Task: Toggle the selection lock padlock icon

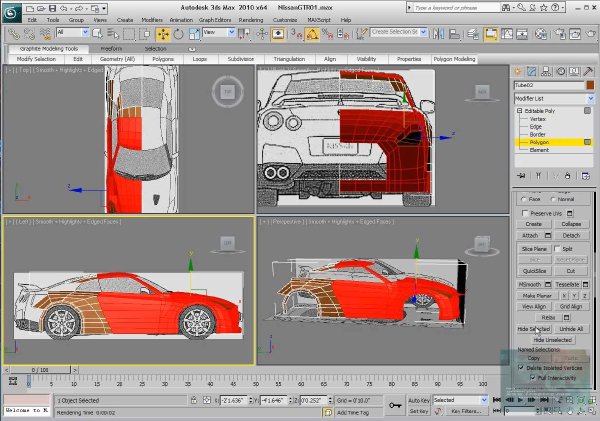Action: [194, 400]
